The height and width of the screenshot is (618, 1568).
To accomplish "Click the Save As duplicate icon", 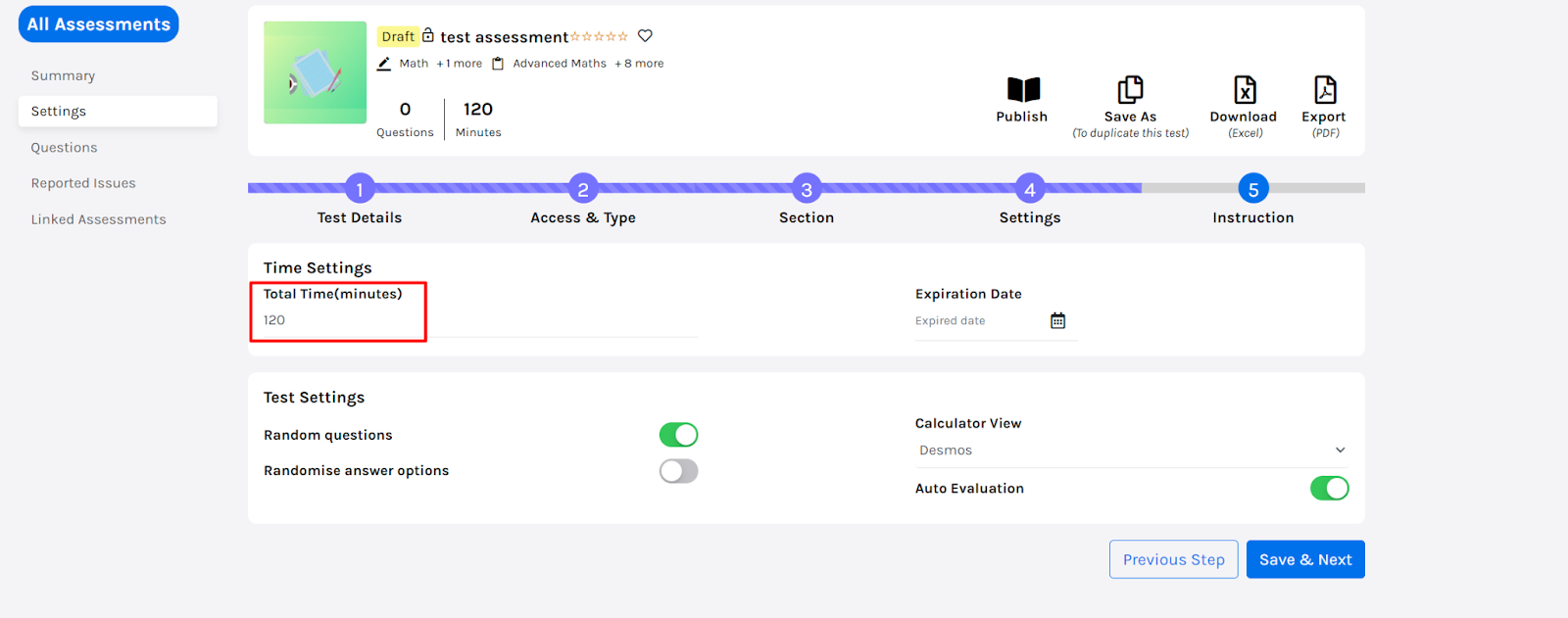I will 1130,90.
